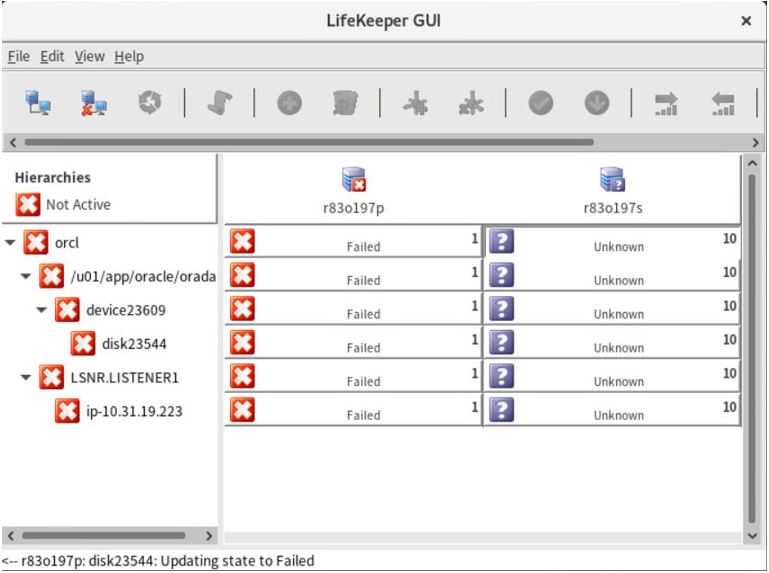The height and width of the screenshot is (573, 769).
Task: Collapse the device23609 tree node
Action: [41, 310]
